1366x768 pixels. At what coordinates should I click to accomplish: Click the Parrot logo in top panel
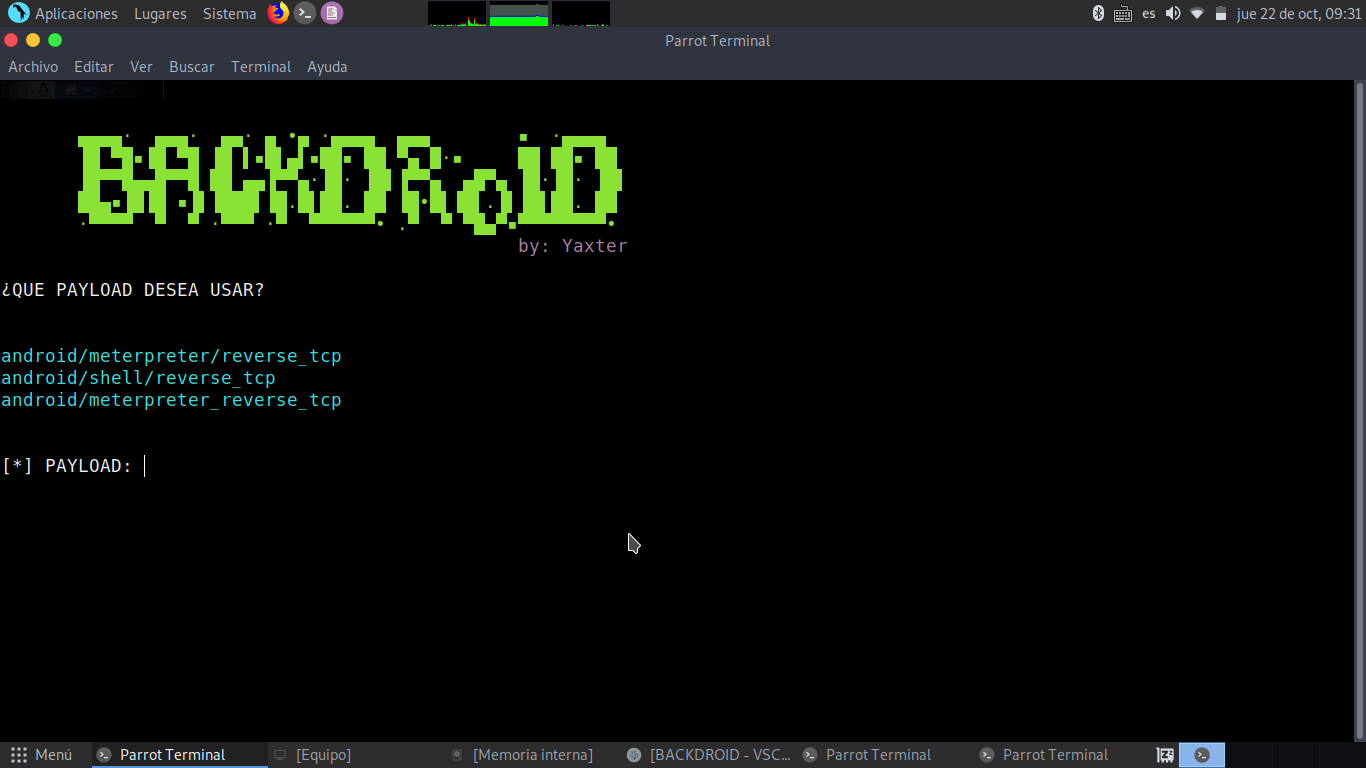tap(18, 13)
